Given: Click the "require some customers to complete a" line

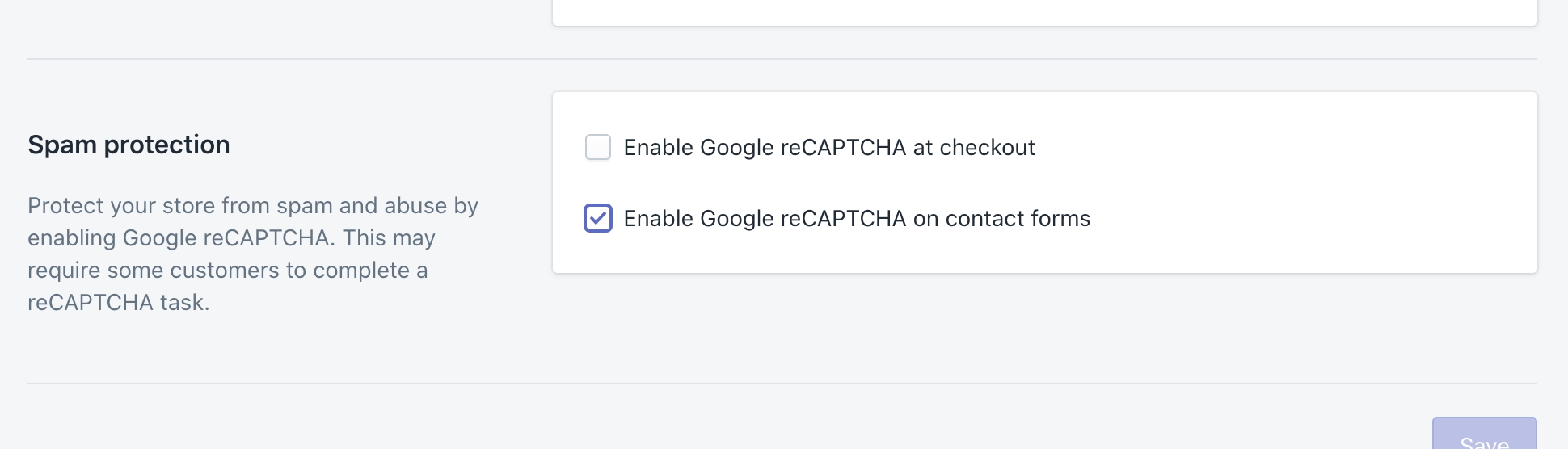Looking at the screenshot, I should [x=227, y=270].
